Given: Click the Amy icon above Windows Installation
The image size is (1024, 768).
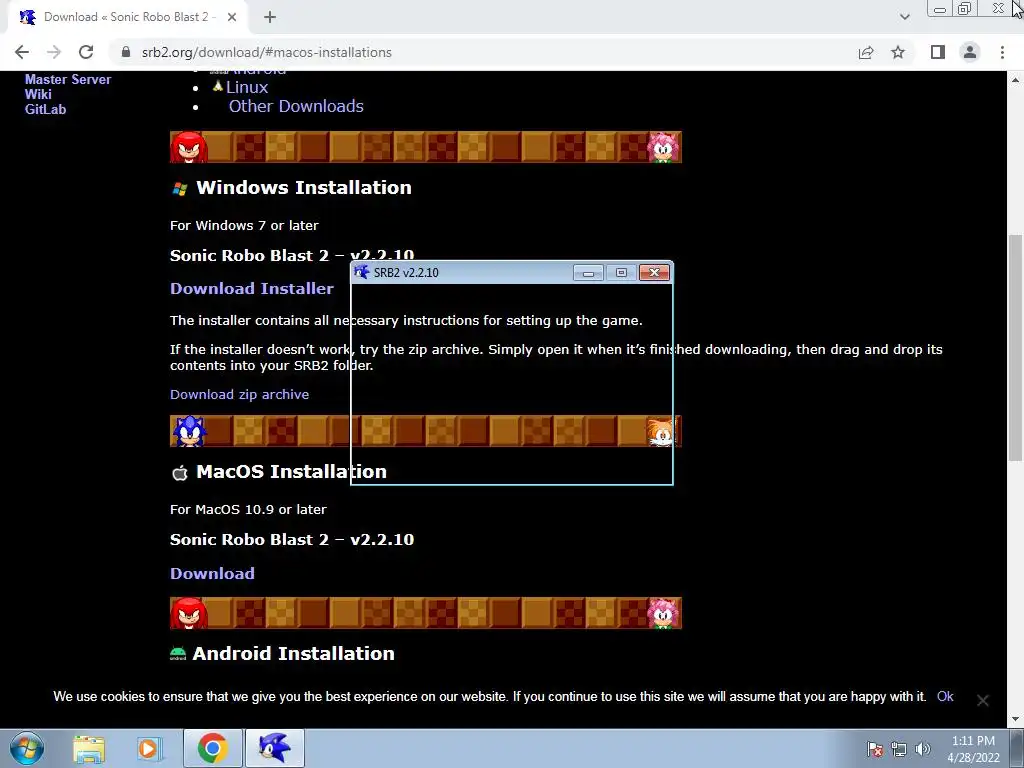Looking at the screenshot, I should [x=664, y=147].
